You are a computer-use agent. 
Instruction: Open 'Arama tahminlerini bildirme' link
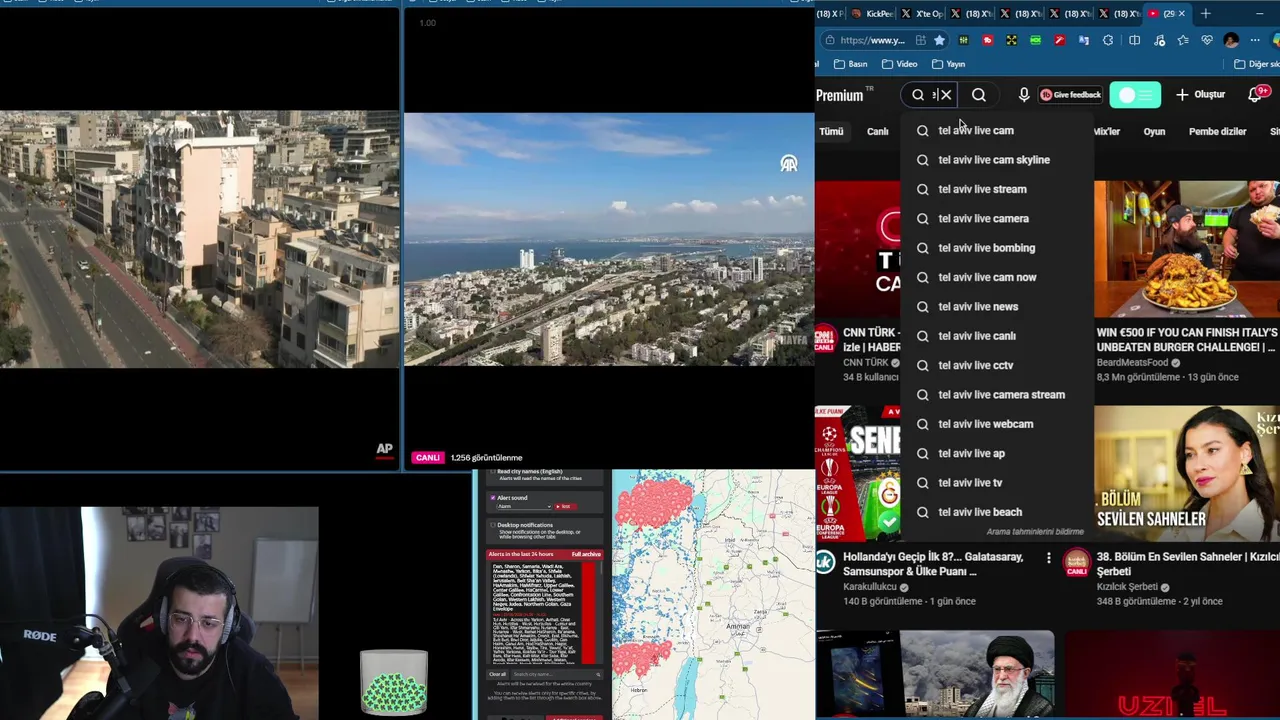(1035, 532)
